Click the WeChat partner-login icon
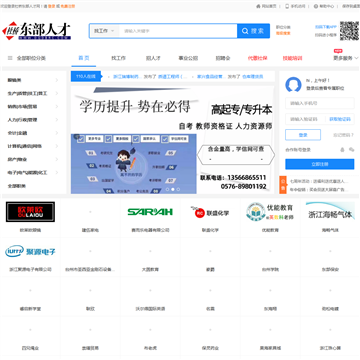This screenshot has height=360, width=360. [351, 150]
